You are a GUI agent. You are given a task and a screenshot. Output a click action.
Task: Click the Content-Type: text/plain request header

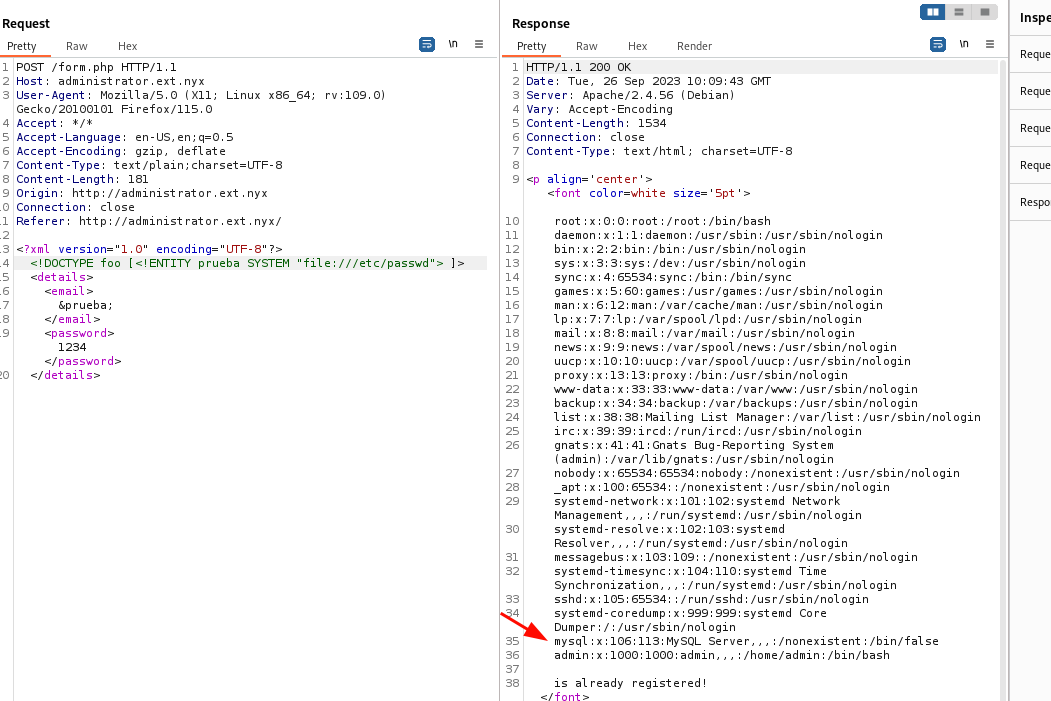click(149, 165)
